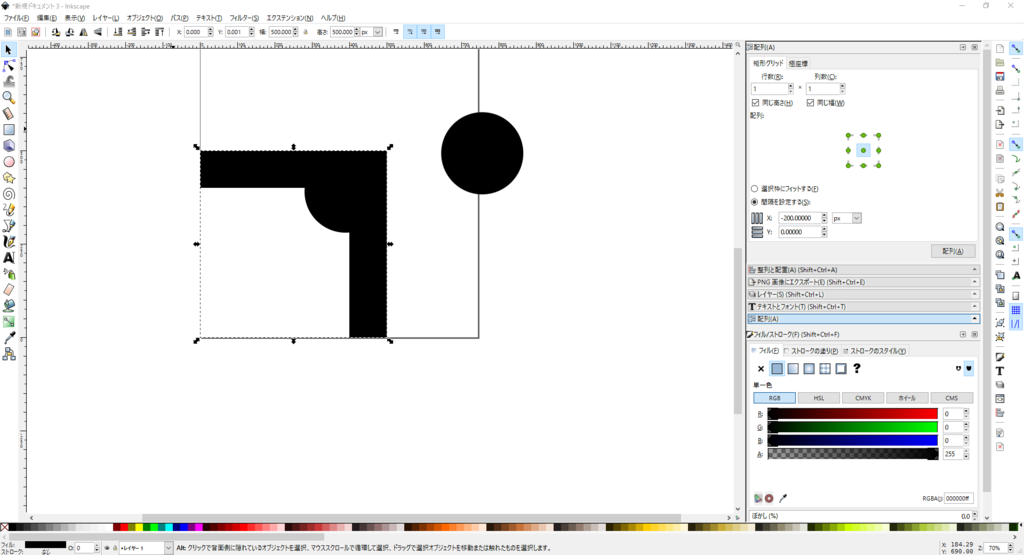Viewport: 1024px width, 555px height.
Task: Expand the テキストとフォント panel
Action: [x=863, y=306]
